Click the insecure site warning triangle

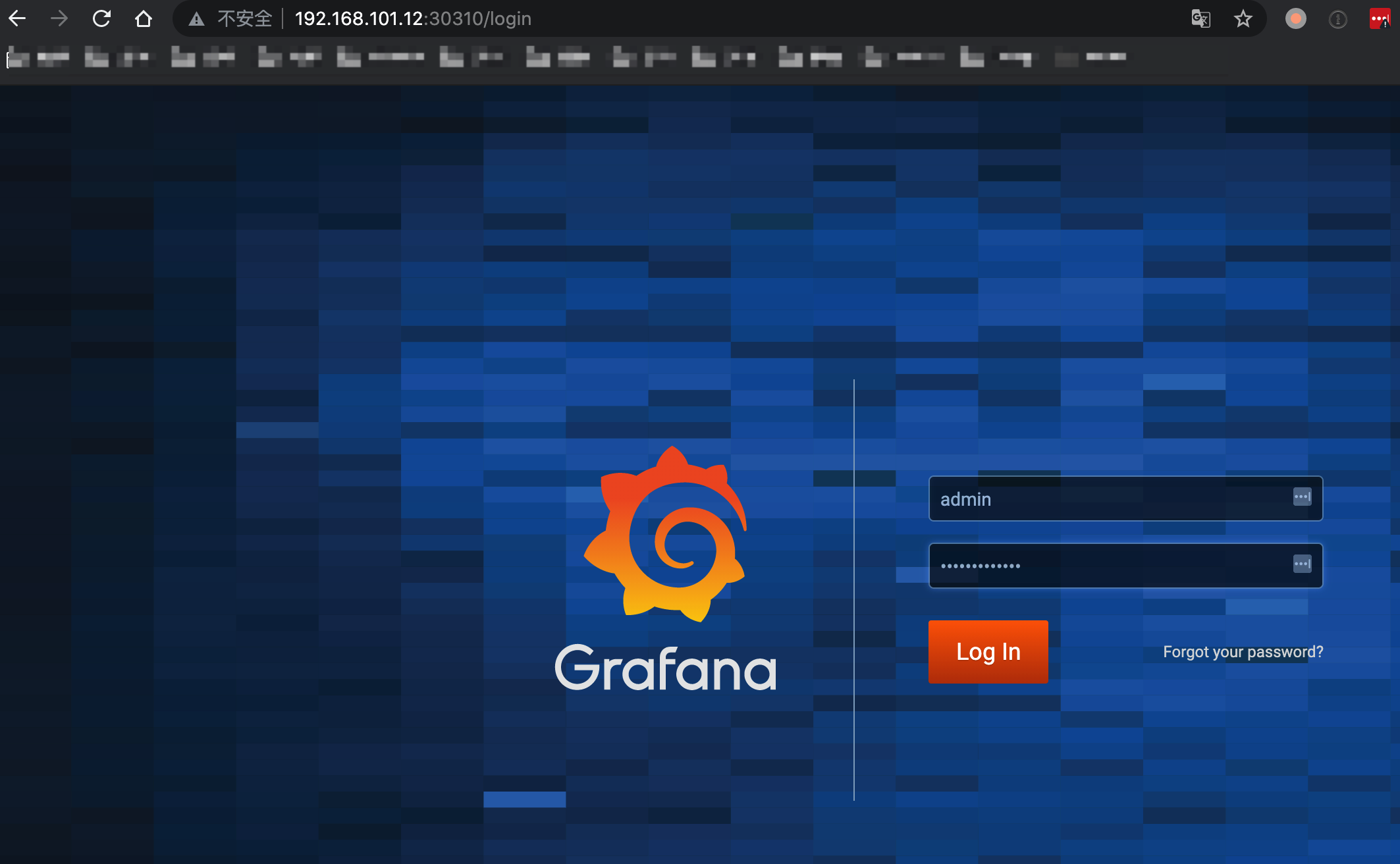pyautogui.click(x=196, y=19)
